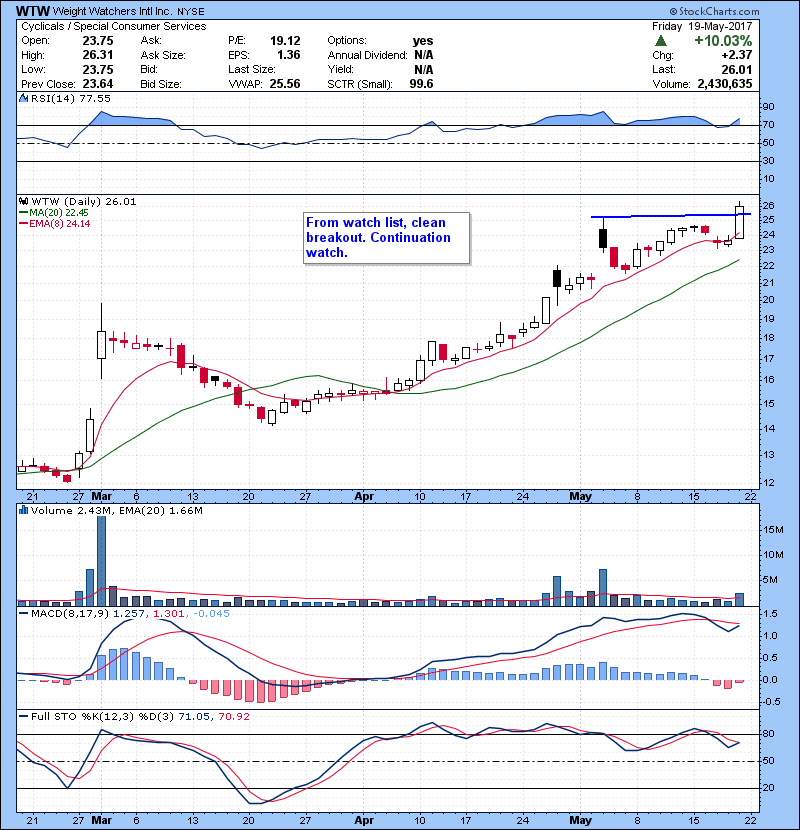Click the Prev Close value 23.64
This screenshot has height=830, width=800.
(97, 84)
